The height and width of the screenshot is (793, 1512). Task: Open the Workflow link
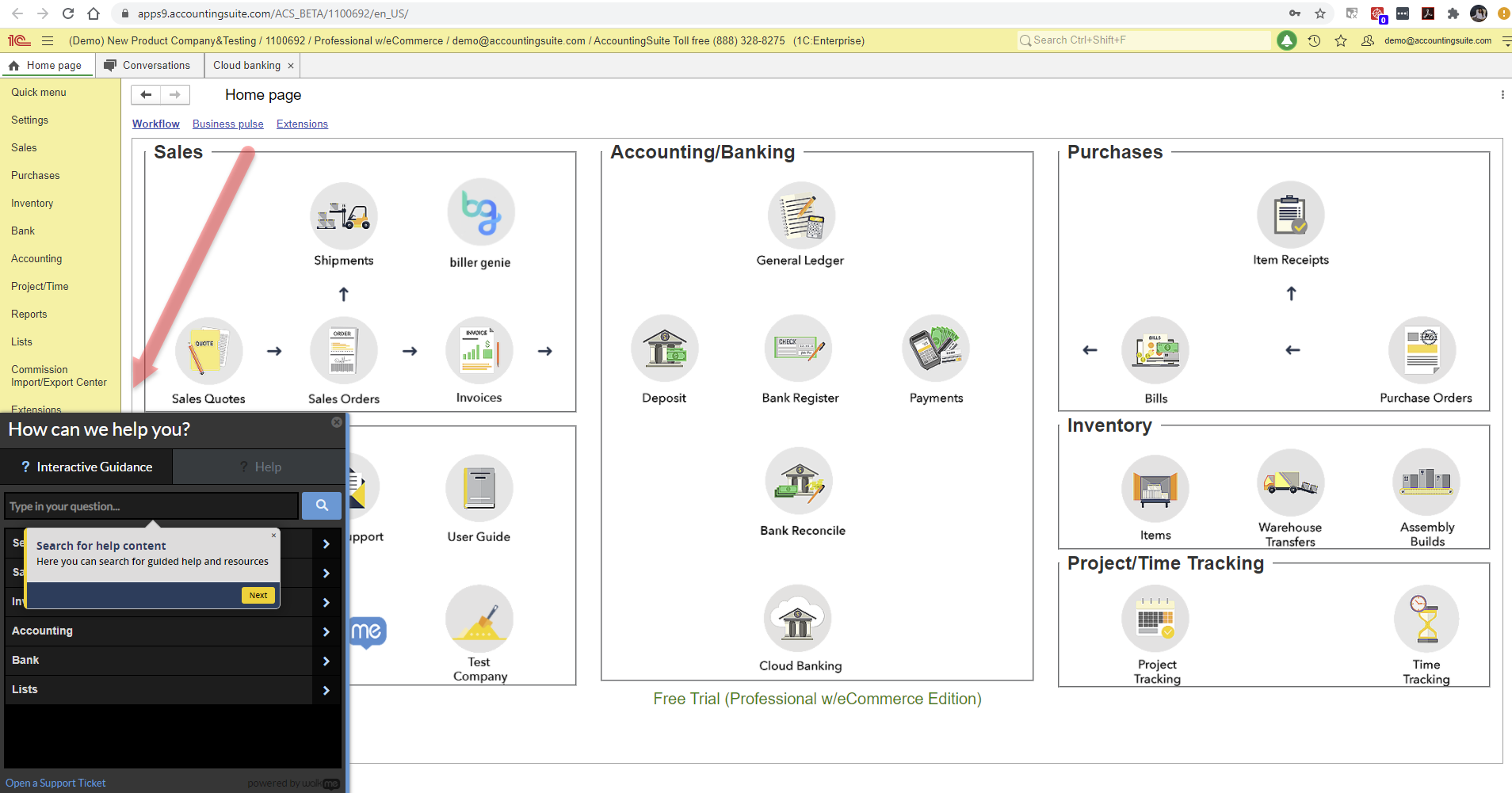point(156,124)
